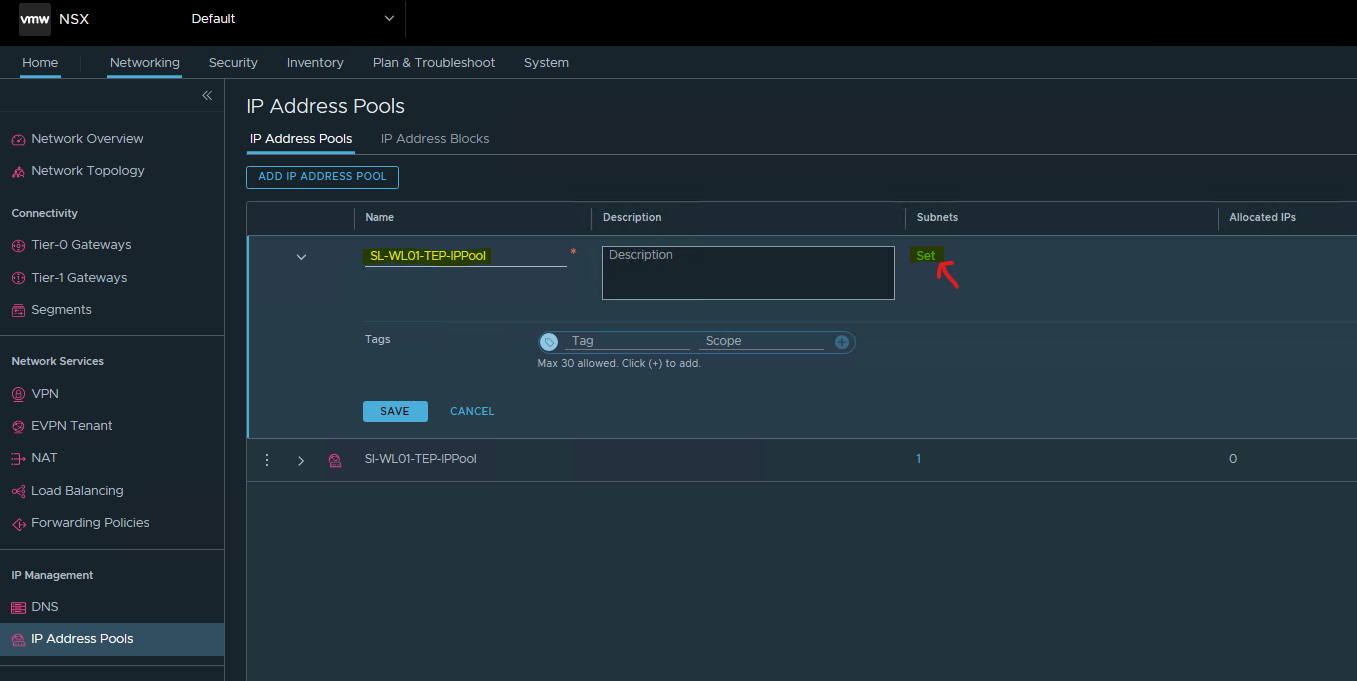Screen dimensions: 1357x681
Task: Select the IP Address Pools sub-tab
Action: (301, 139)
